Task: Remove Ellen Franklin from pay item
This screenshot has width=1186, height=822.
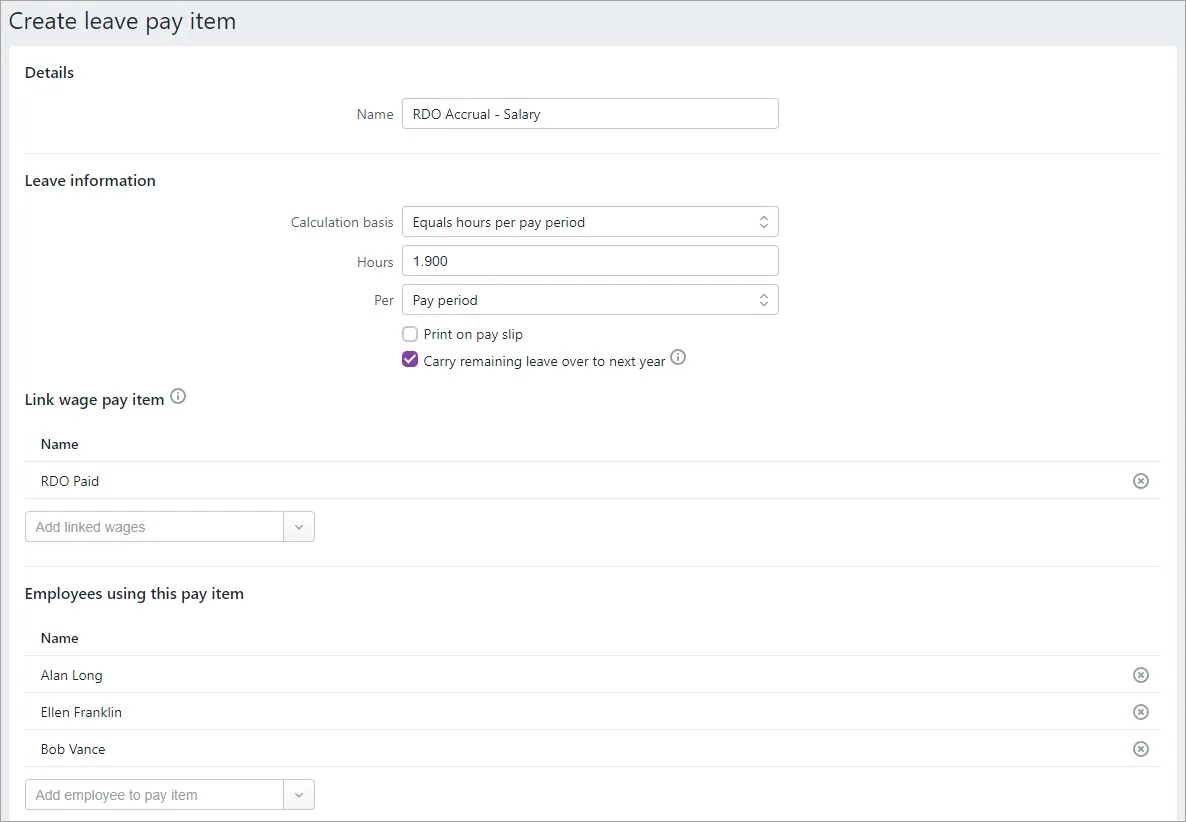Action: click(x=1141, y=712)
